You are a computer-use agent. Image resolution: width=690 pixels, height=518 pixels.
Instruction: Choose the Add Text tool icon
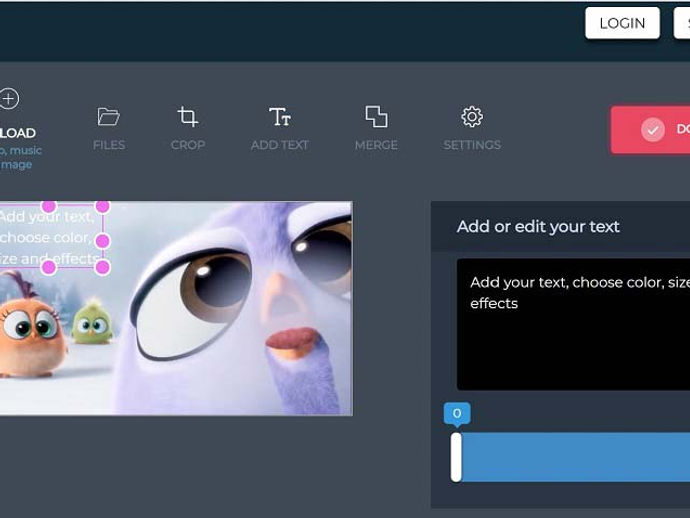[x=279, y=117]
